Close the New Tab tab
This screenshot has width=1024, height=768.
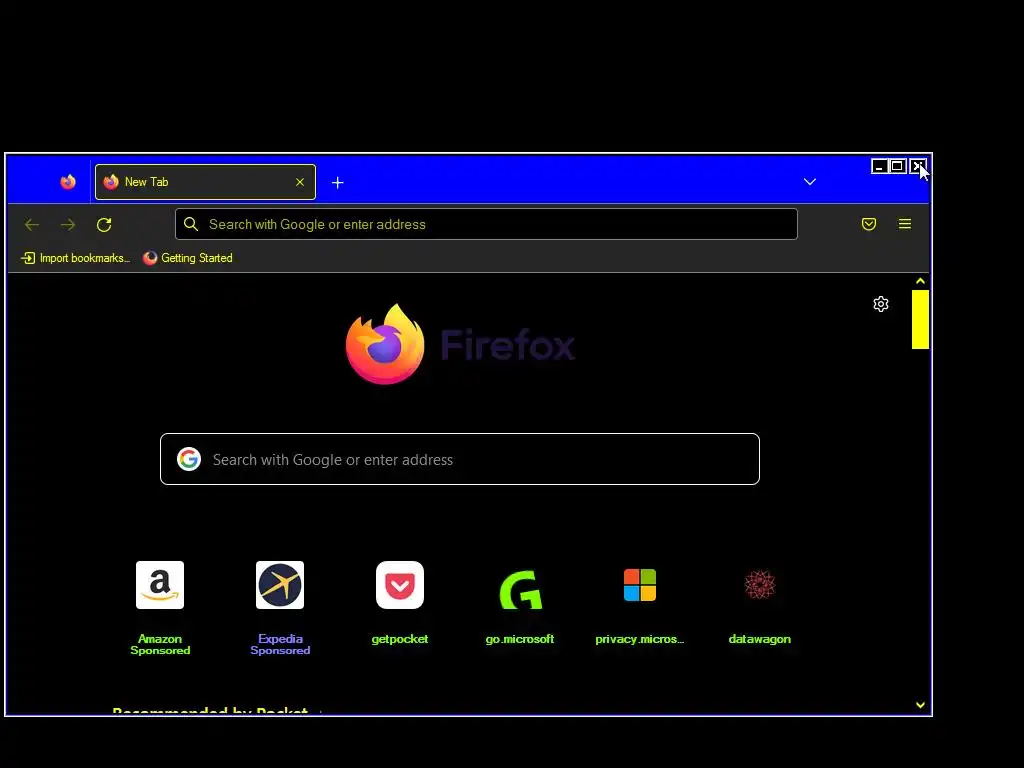click(300, 182)
